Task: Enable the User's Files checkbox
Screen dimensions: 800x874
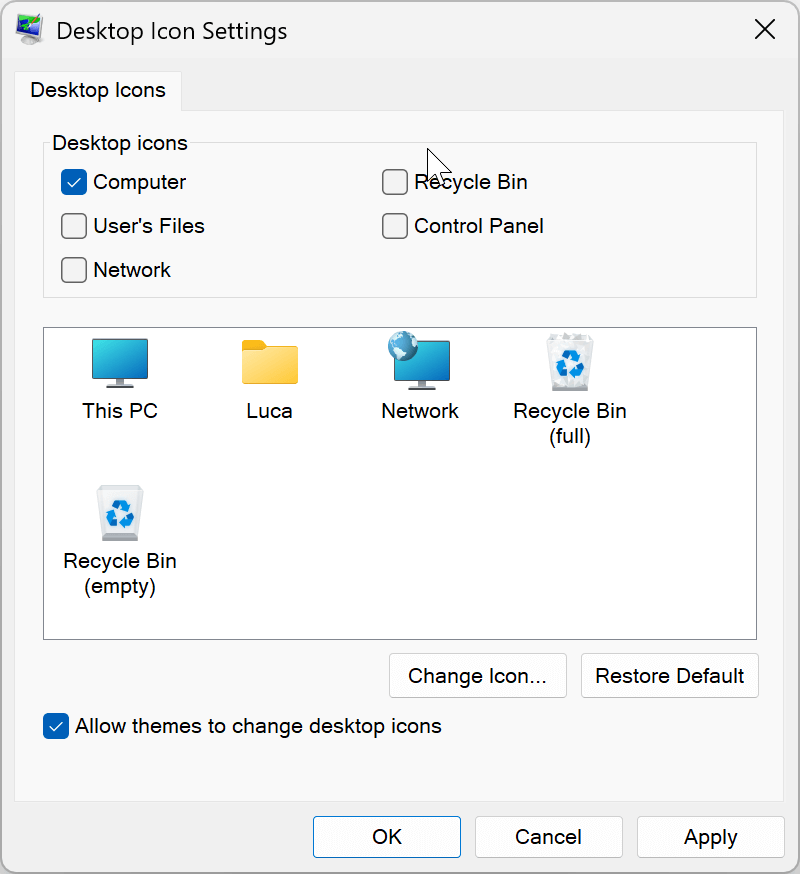Action: pos(73,226)
